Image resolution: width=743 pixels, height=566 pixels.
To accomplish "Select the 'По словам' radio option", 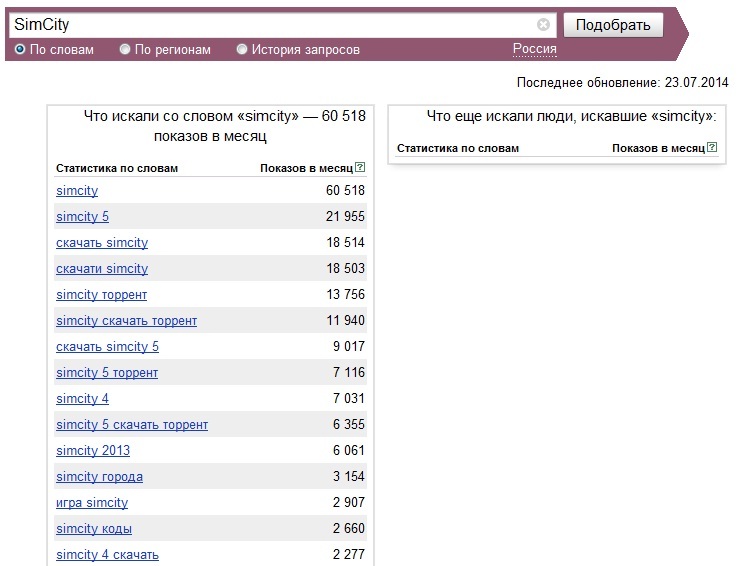I will tap(20, 49).
